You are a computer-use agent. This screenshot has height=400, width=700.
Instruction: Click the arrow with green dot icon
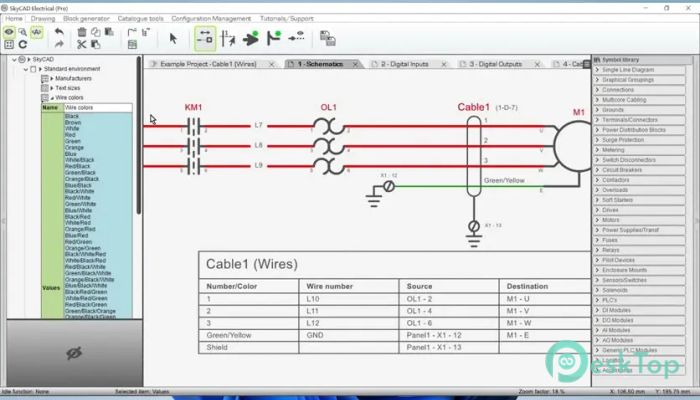click(x=251, y=38)
